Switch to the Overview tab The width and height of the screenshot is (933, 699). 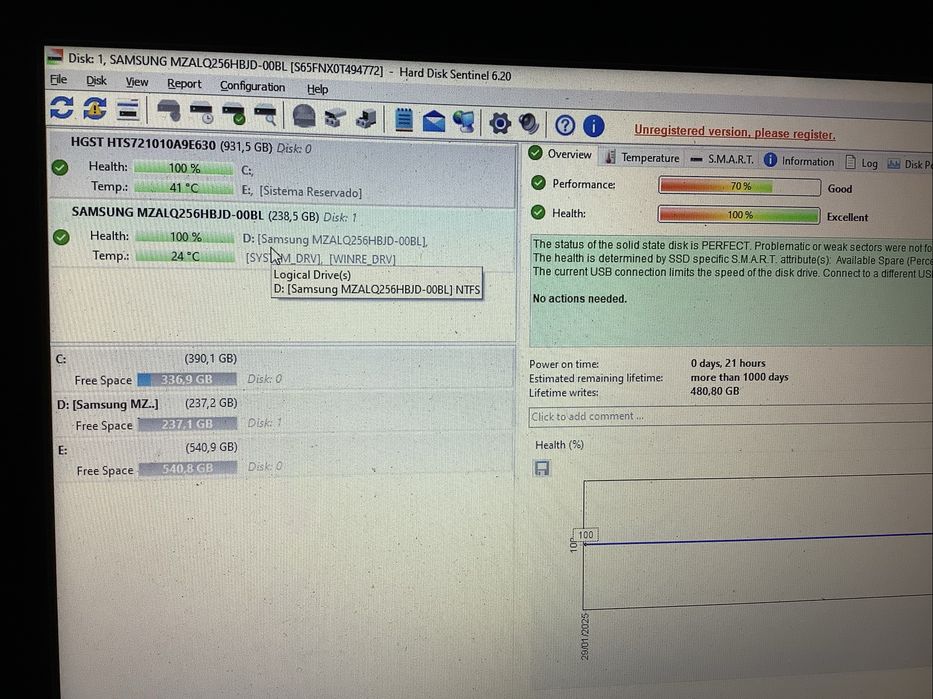coord(561,154)
